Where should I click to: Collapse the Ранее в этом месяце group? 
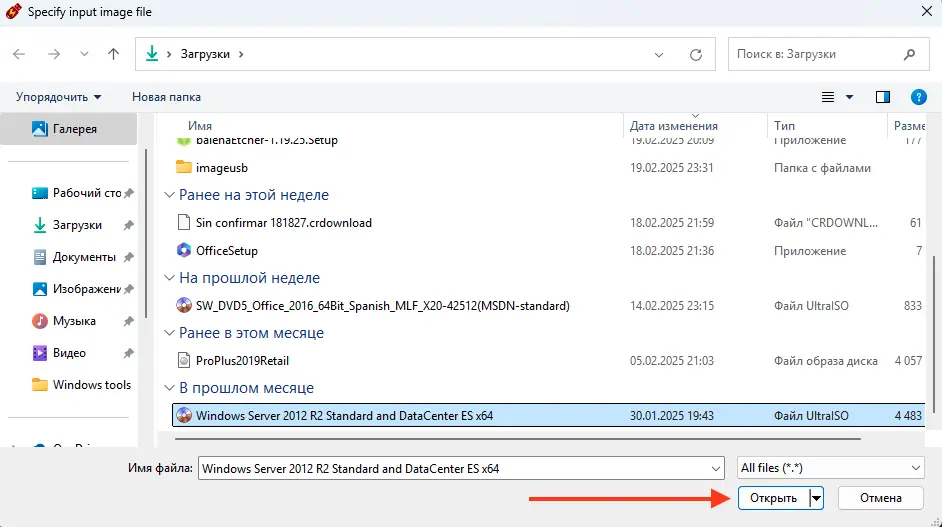tap(169, 333)
